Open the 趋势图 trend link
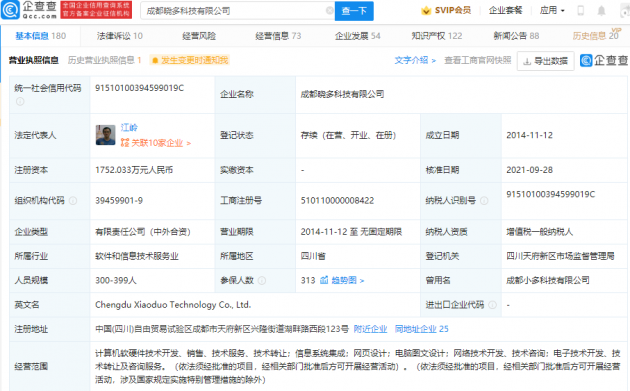 348,280
